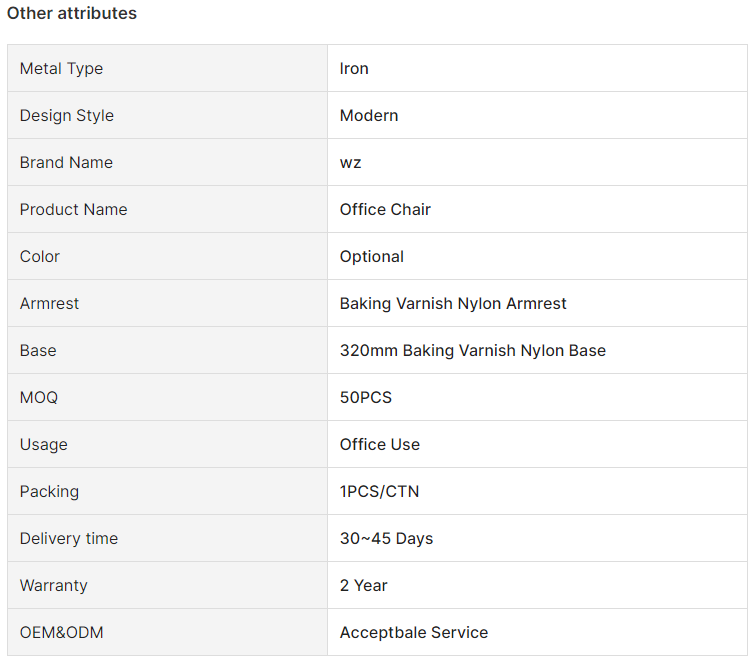Click the MOQ label cell

point(167,397)
